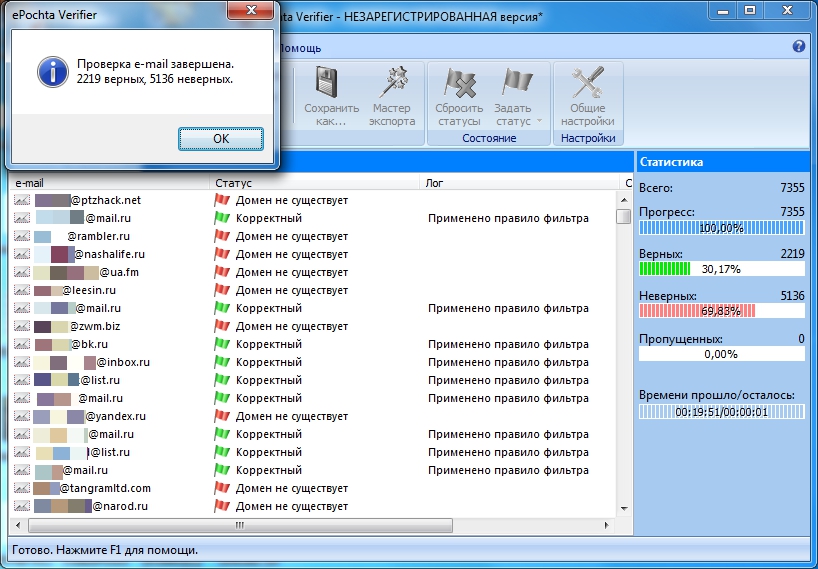The height and width of the screenshot is (569, 818).
Task: Select the @leesin.ru email address
Action: (89, 290)
